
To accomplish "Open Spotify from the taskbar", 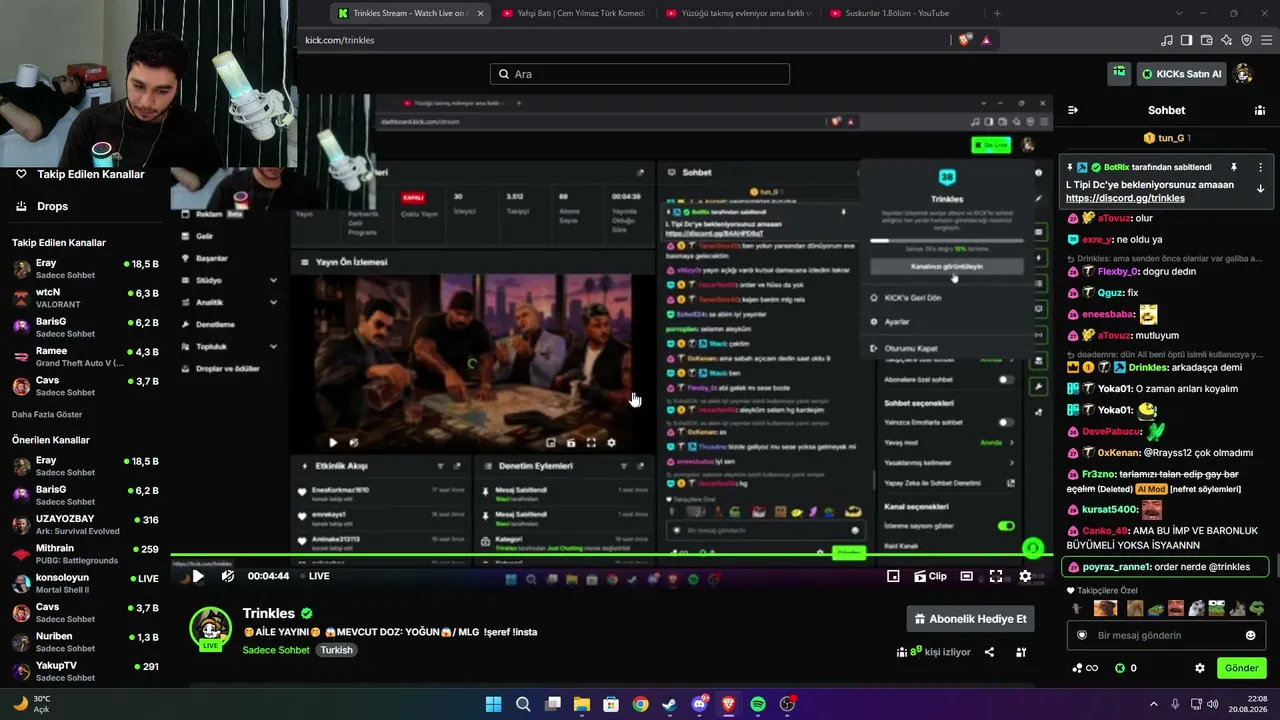I will tap(757, 704).
